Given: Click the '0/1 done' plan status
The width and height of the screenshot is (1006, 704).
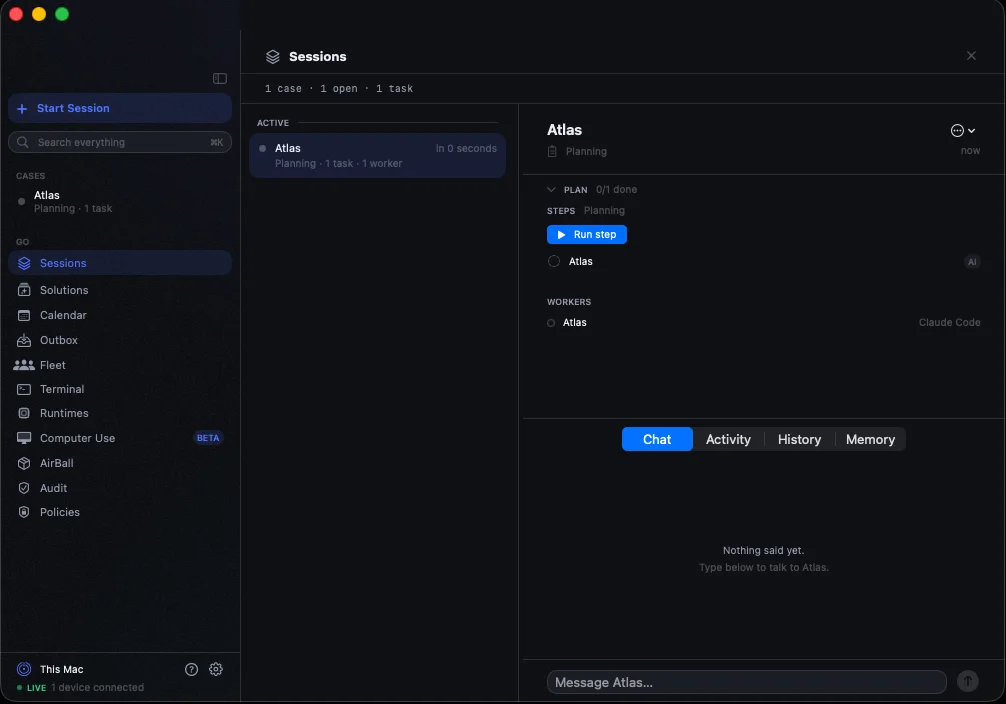Looking at the screenshot, I should (x=616, y=189).
